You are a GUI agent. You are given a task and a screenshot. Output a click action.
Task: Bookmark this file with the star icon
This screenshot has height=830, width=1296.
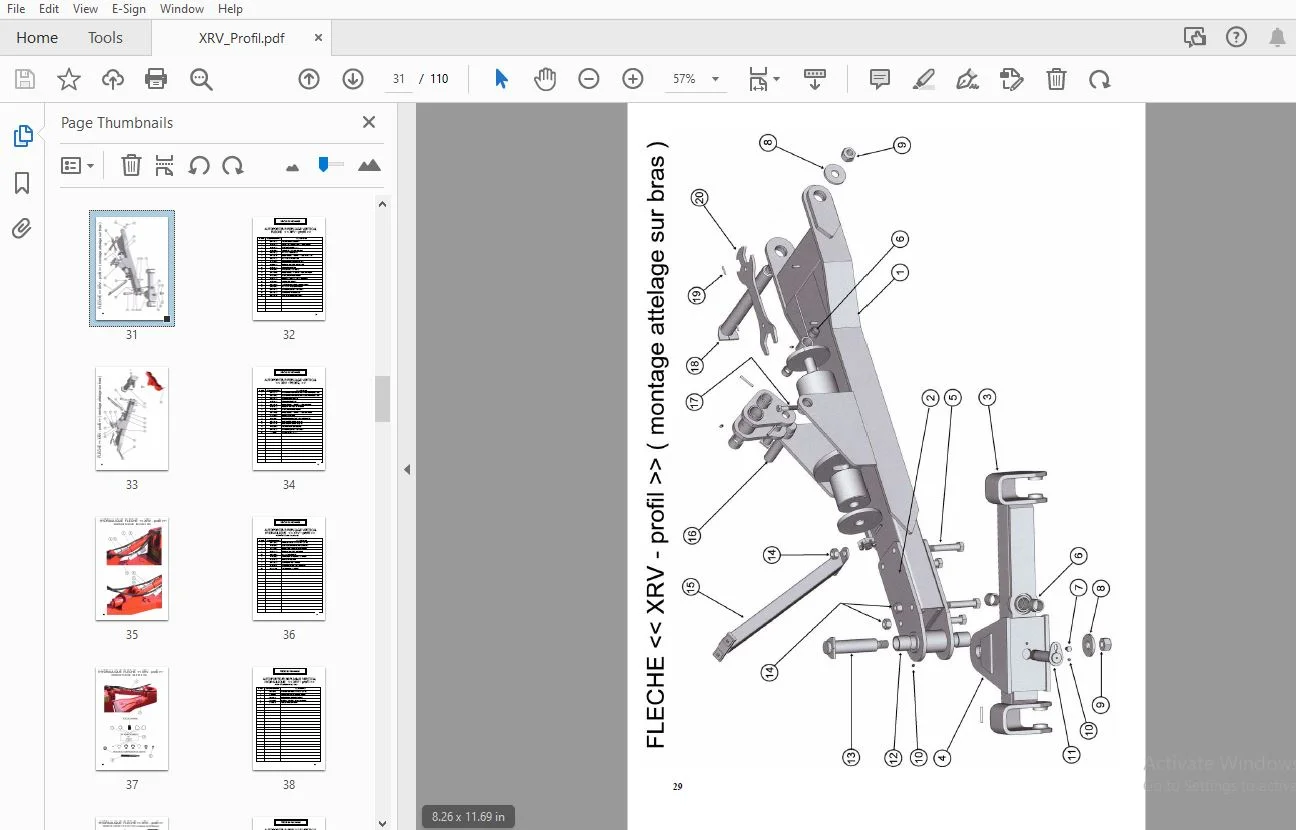(x=69, y=80)
